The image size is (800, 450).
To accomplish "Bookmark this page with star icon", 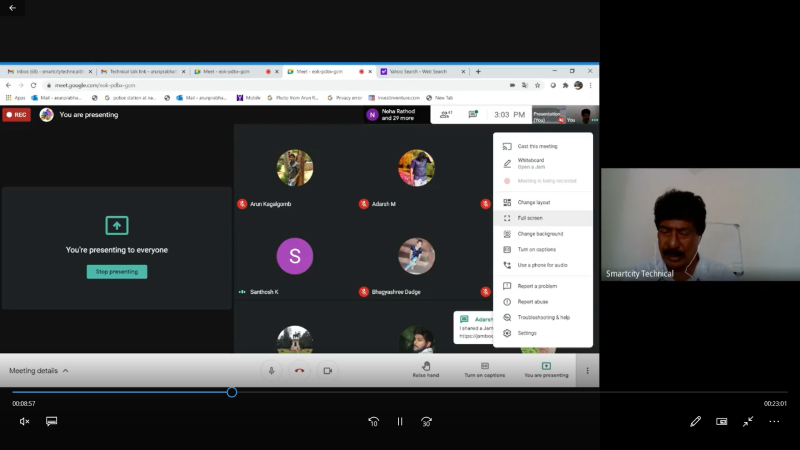I will tap(537, 85).
